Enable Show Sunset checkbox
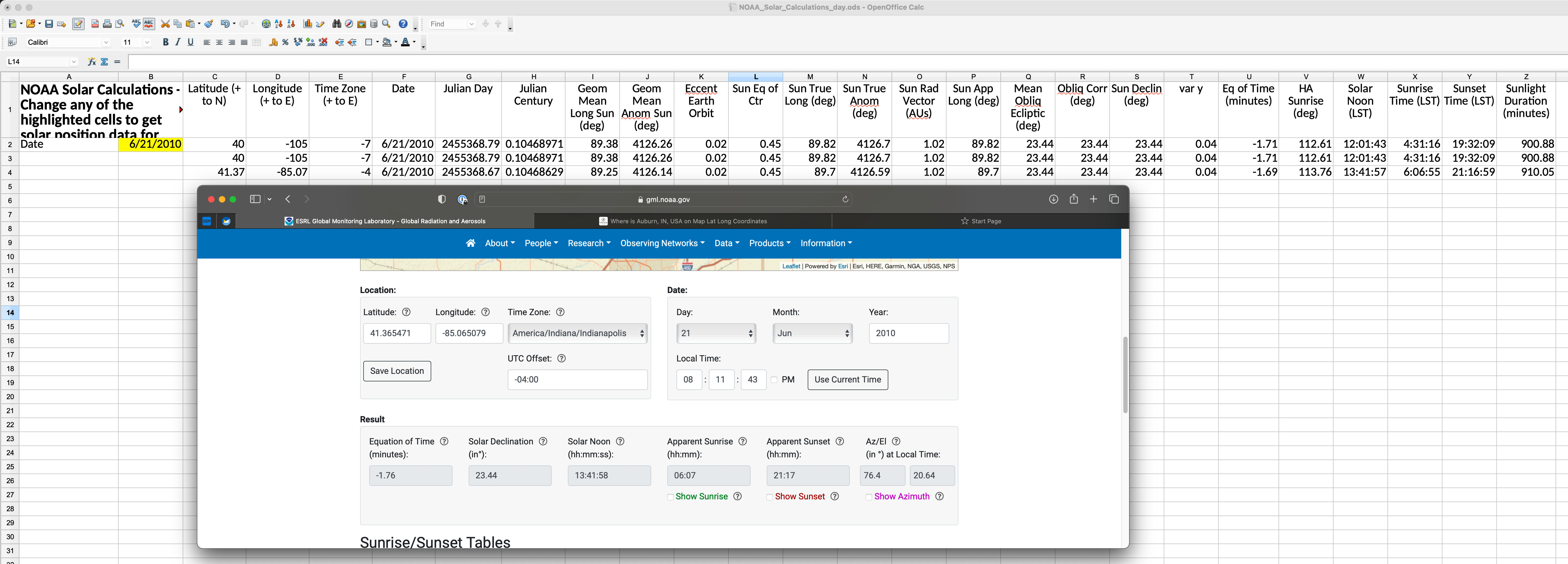 coord(769,497)
